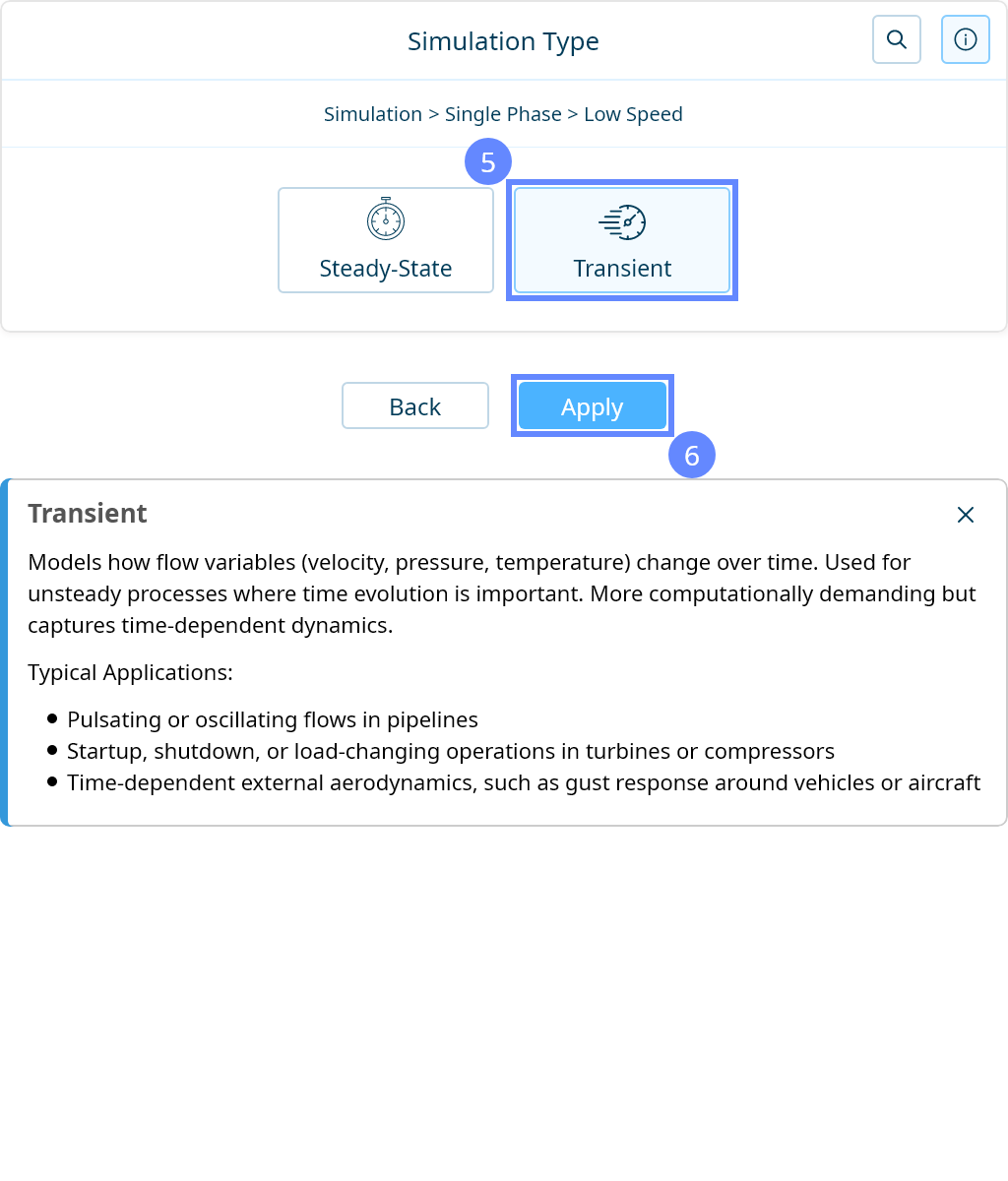Click the step 5 badge
This screenshot has width=1008, height=1181.
(488, 161)
